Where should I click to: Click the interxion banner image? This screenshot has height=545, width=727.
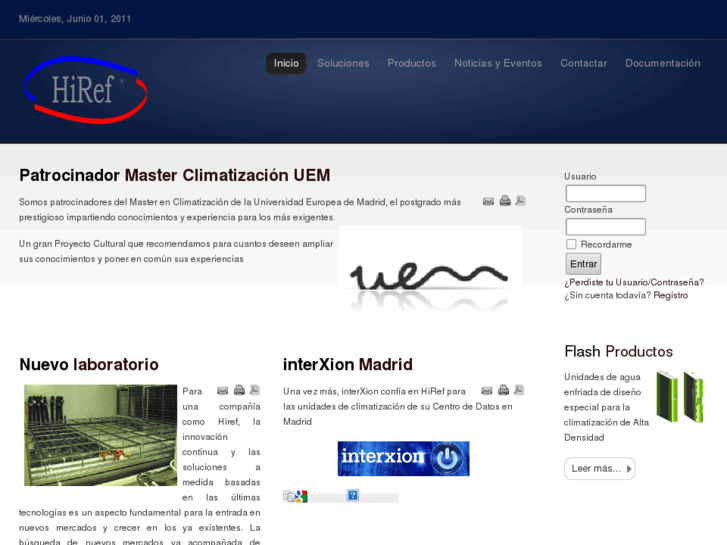[403, 459]
